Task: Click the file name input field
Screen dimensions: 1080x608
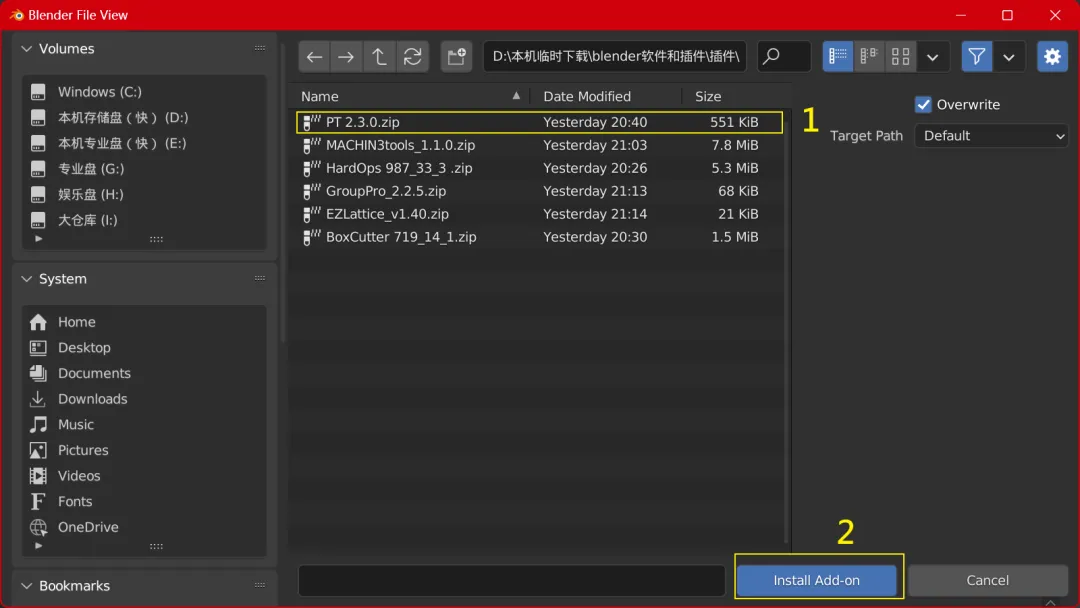Action: 512,580
